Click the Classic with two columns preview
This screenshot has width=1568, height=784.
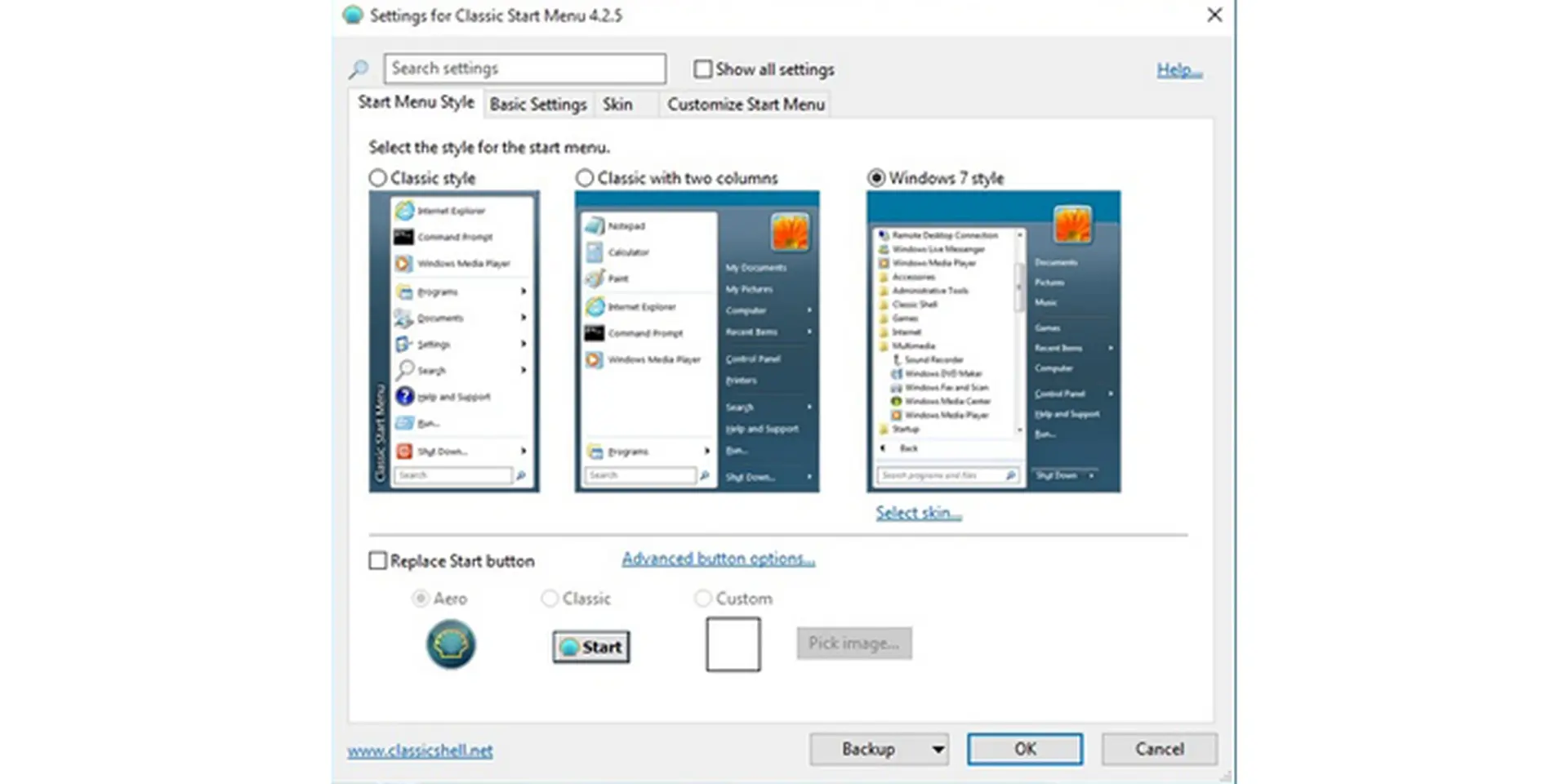coord(697,341)
